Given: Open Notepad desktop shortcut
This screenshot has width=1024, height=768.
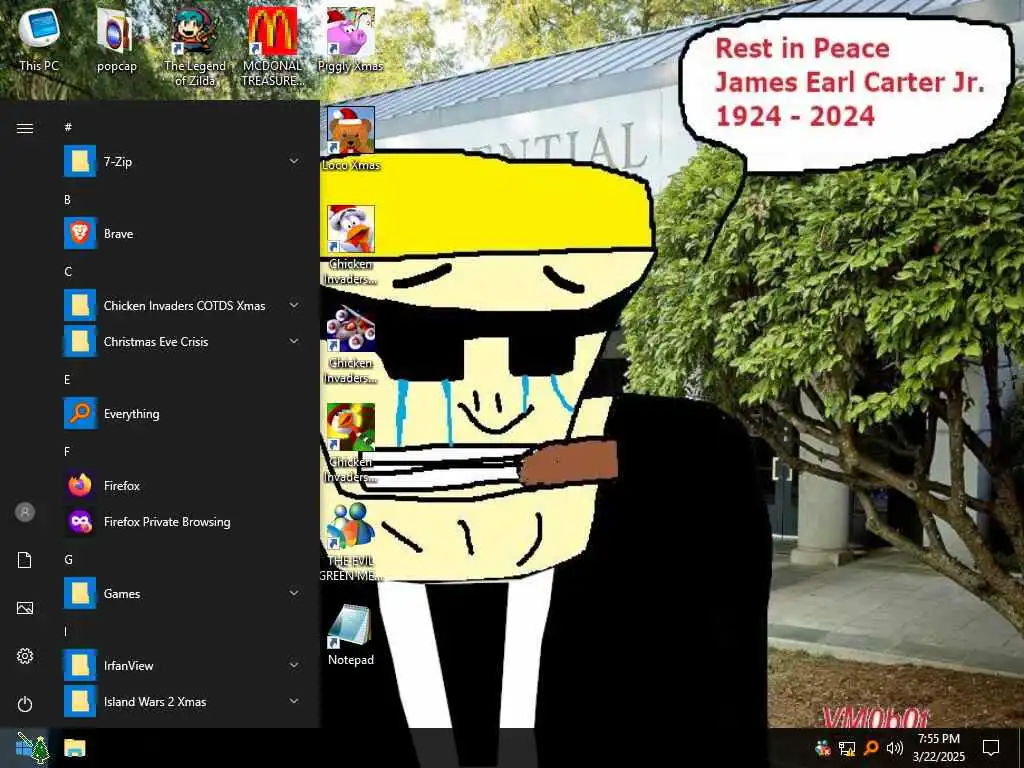Looking at the screenshot, I should point(351,635).
